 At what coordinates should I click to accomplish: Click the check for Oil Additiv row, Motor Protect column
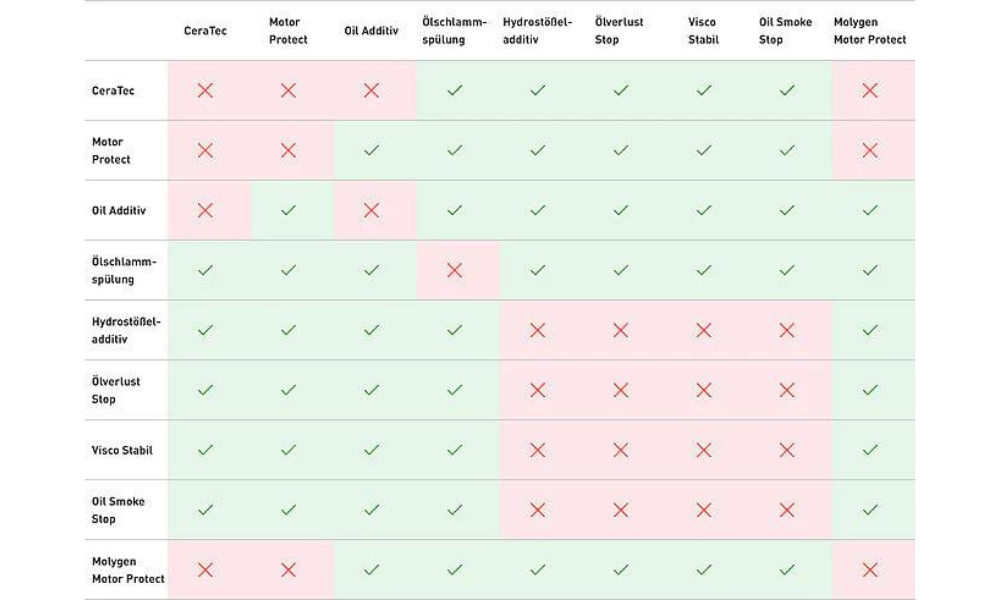(288, 210)
